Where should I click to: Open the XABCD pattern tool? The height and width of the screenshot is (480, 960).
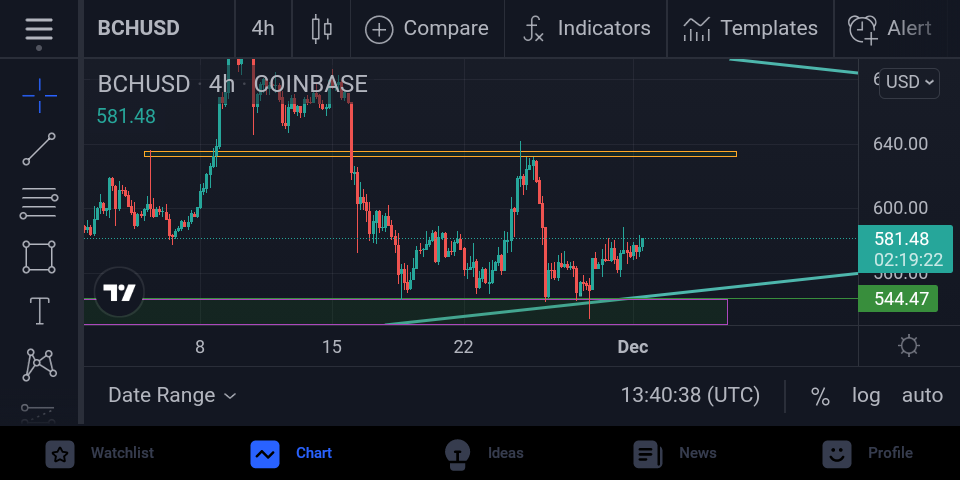click(x=39, y=364)
